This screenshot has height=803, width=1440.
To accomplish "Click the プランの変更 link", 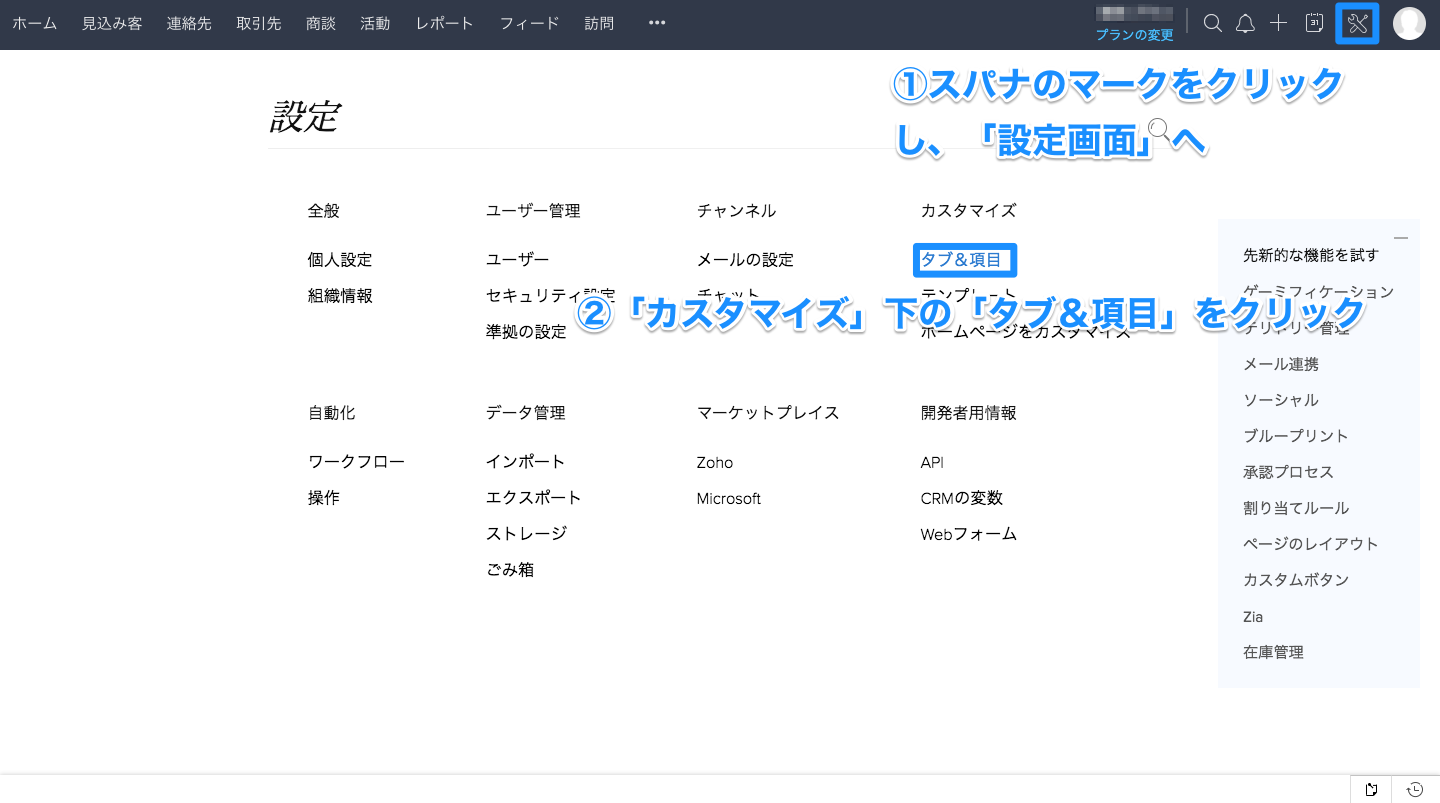I will [1134, 35].
